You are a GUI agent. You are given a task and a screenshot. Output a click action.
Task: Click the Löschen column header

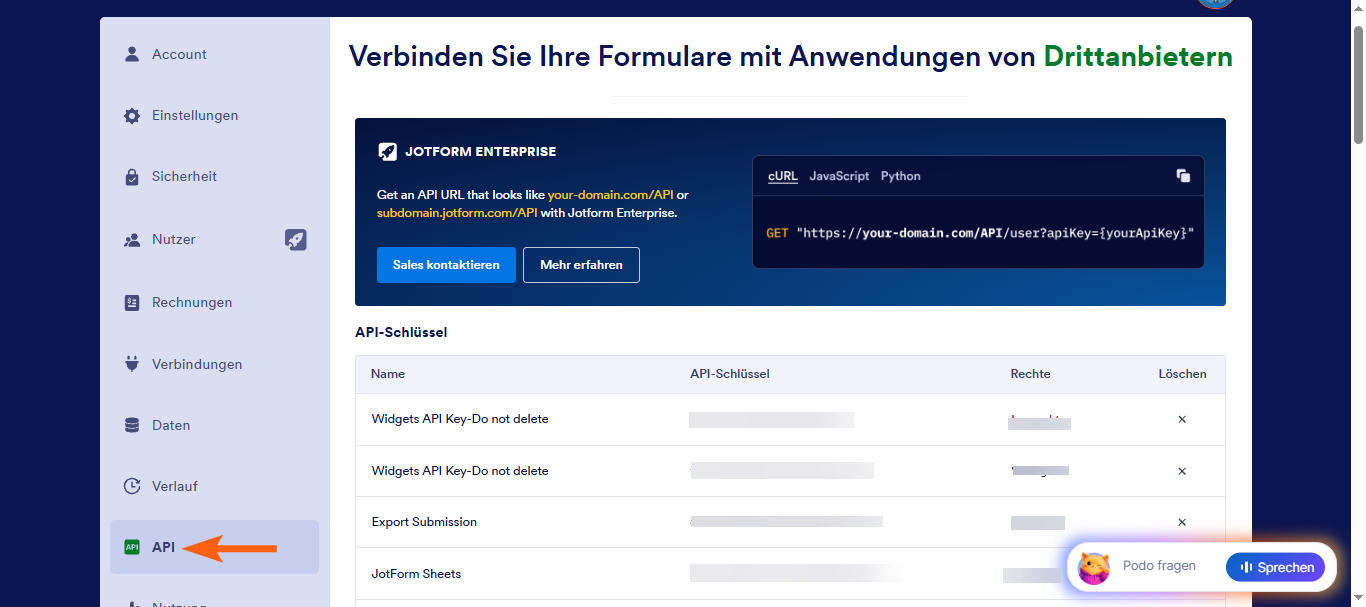point(1183,374)
